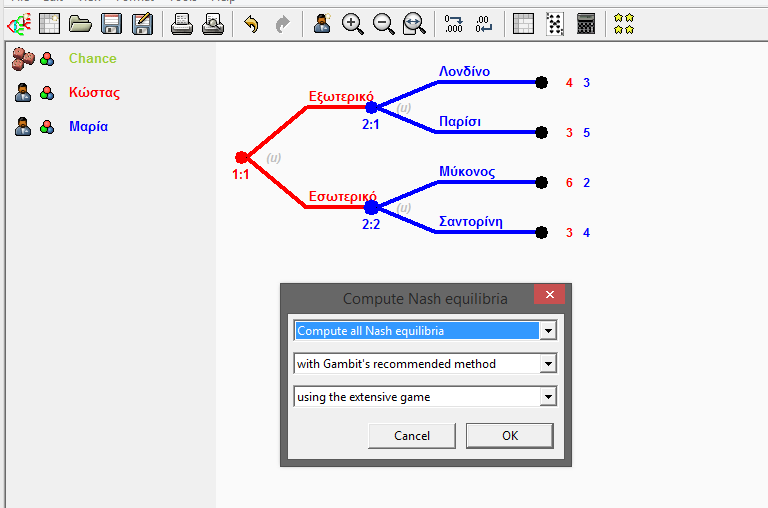Click the calculator compute equilibria icon
The width and height of the screenshot is (768, 508).
tap(586, 24)
